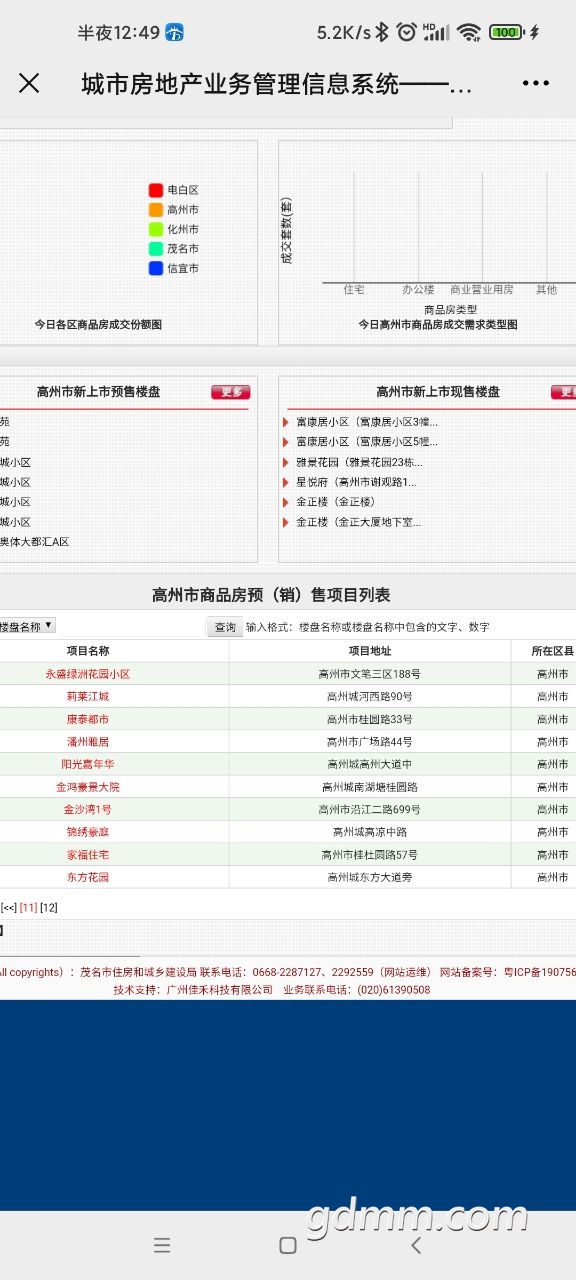Click the 查询 search button
The width and height of the screenshot is (576, 1280).
tap(225, 627)
